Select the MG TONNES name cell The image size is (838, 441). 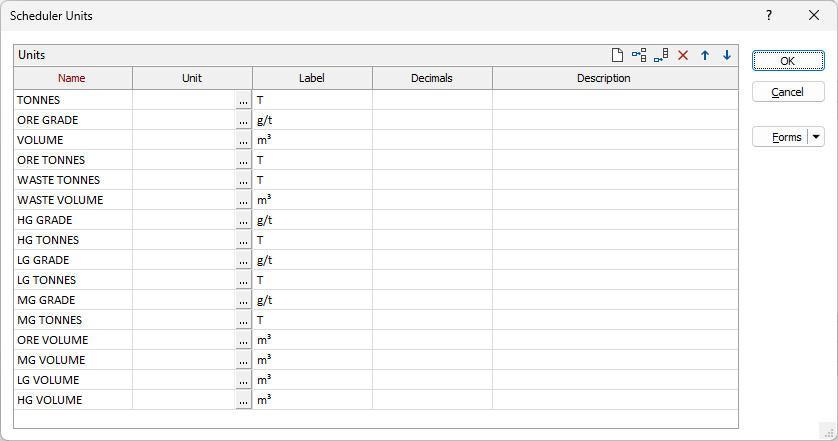(x=73, y=320)
